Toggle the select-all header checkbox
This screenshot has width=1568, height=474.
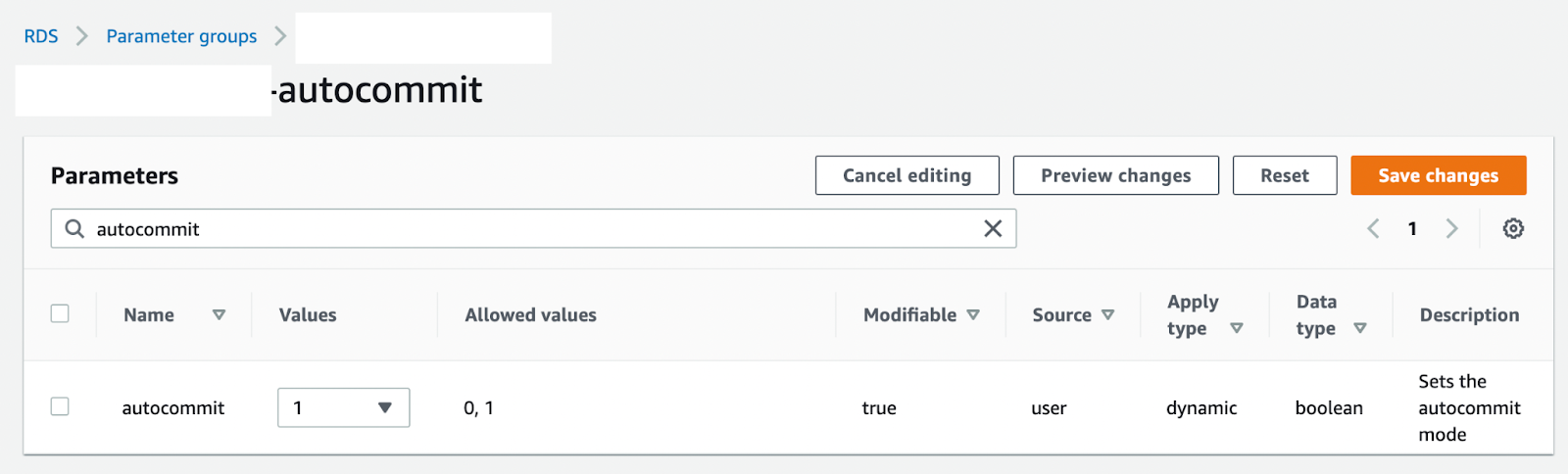point(60,313)
